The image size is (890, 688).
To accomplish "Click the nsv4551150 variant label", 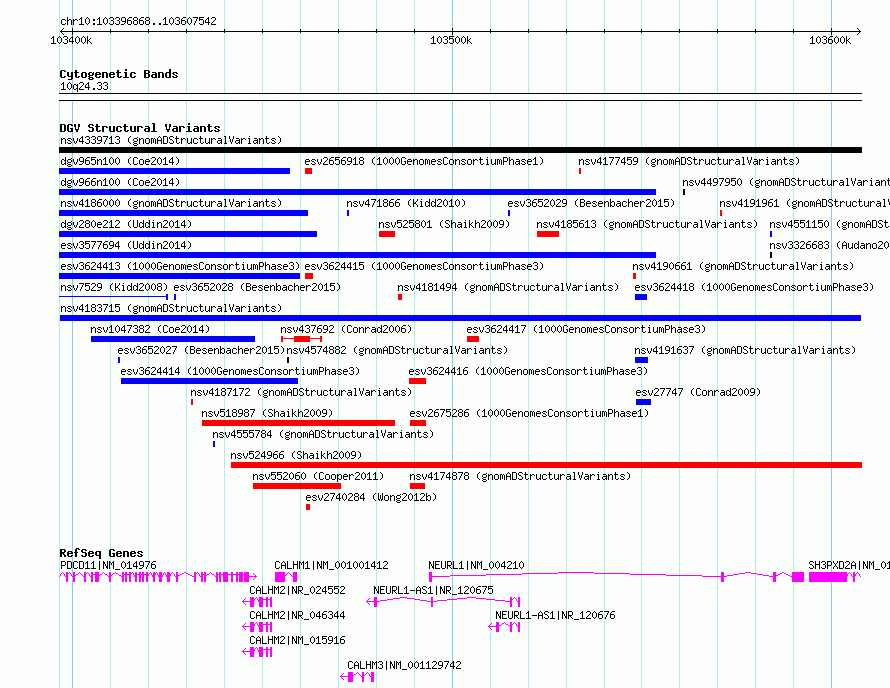I will (829, 224).
